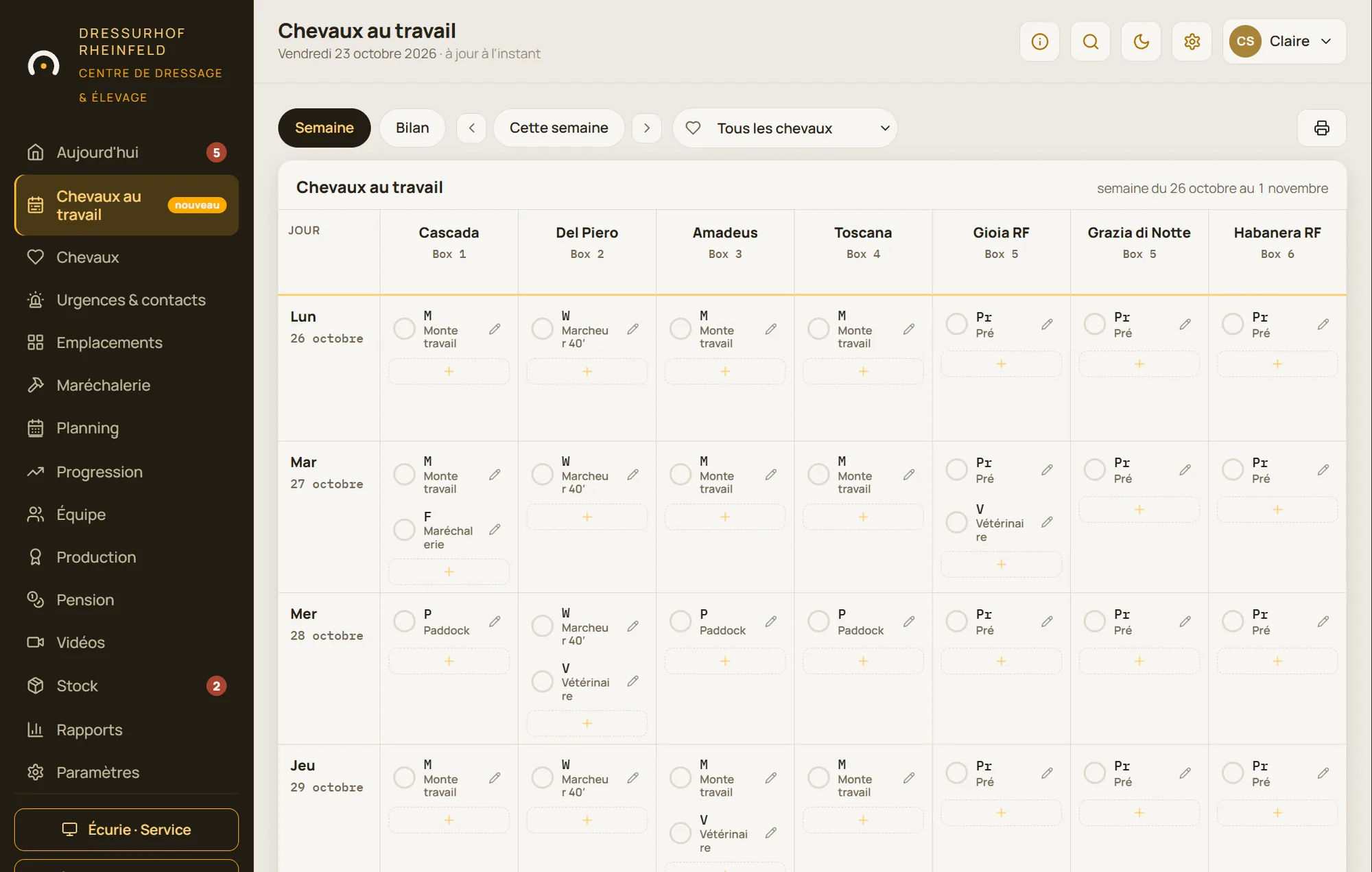Image resolution: width=1372 pixels, height=872 pixels.
Task: Edit Gioia RF's Tuesday Vétérinaire entry
Action: (1047, 522)
